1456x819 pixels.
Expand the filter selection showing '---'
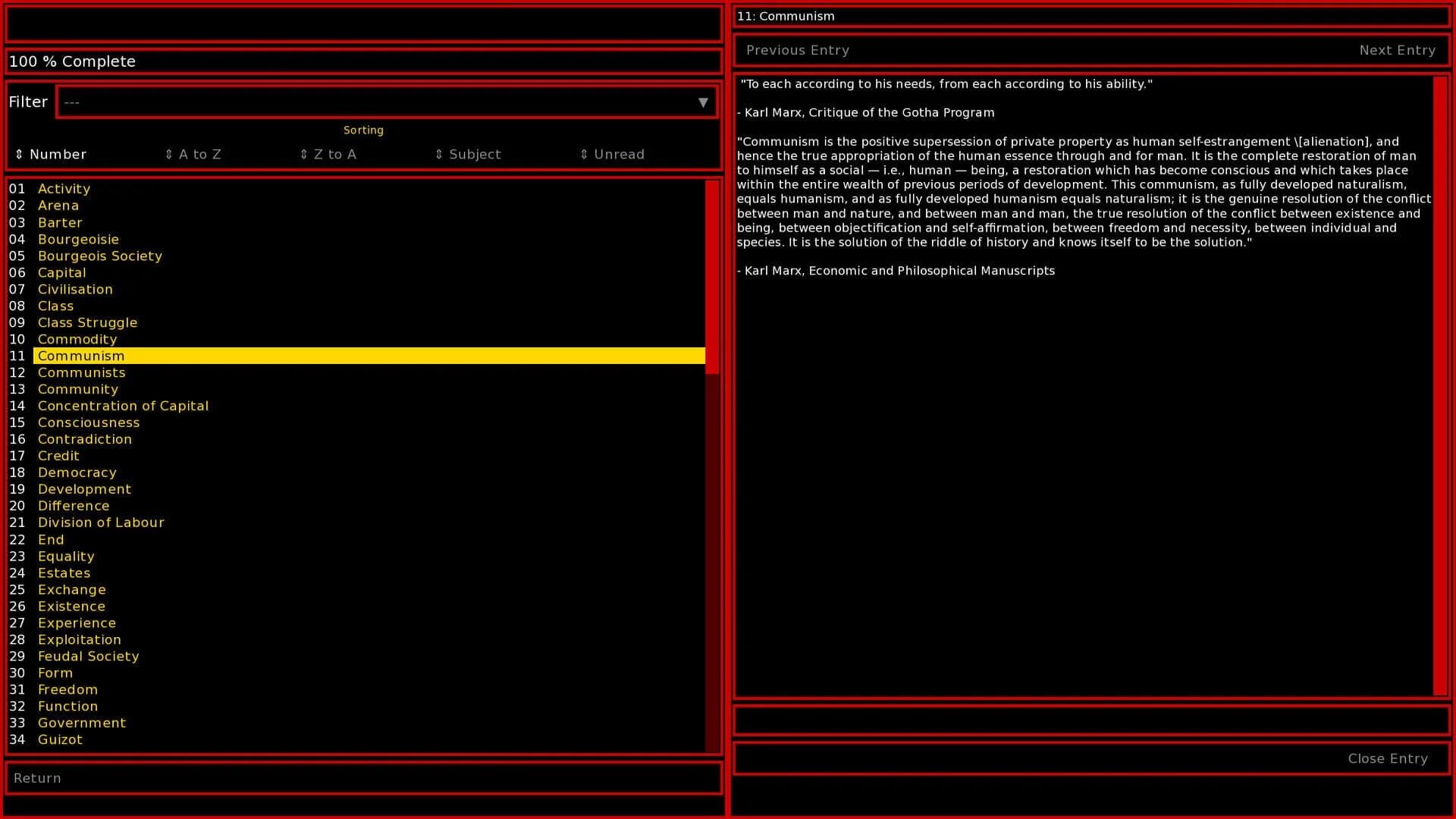tap(387, 102)
